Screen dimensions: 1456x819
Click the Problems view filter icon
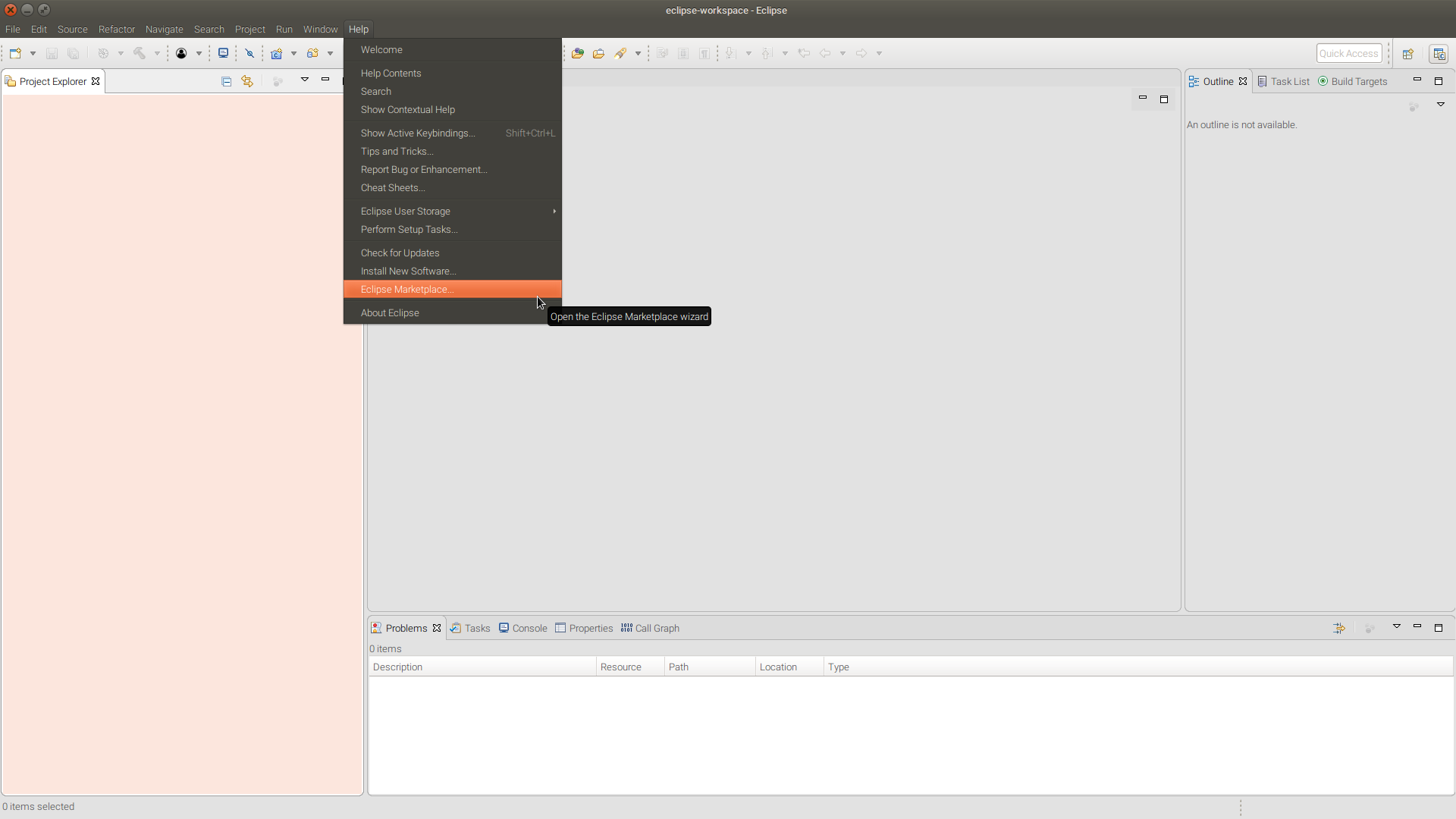[x=1339, y=628]
